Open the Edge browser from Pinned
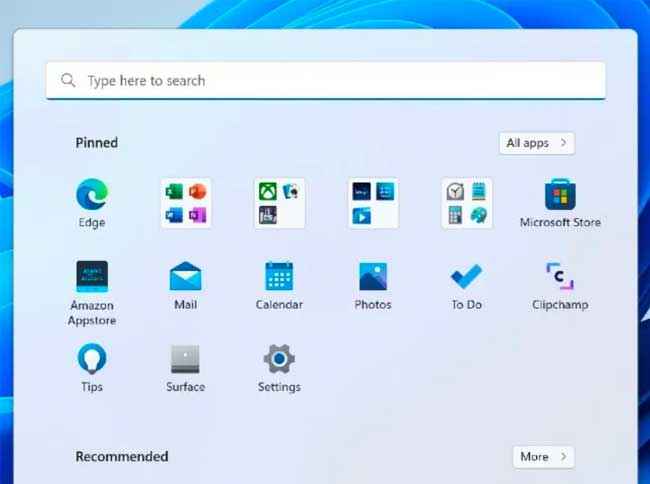 [x=92, y=203]
